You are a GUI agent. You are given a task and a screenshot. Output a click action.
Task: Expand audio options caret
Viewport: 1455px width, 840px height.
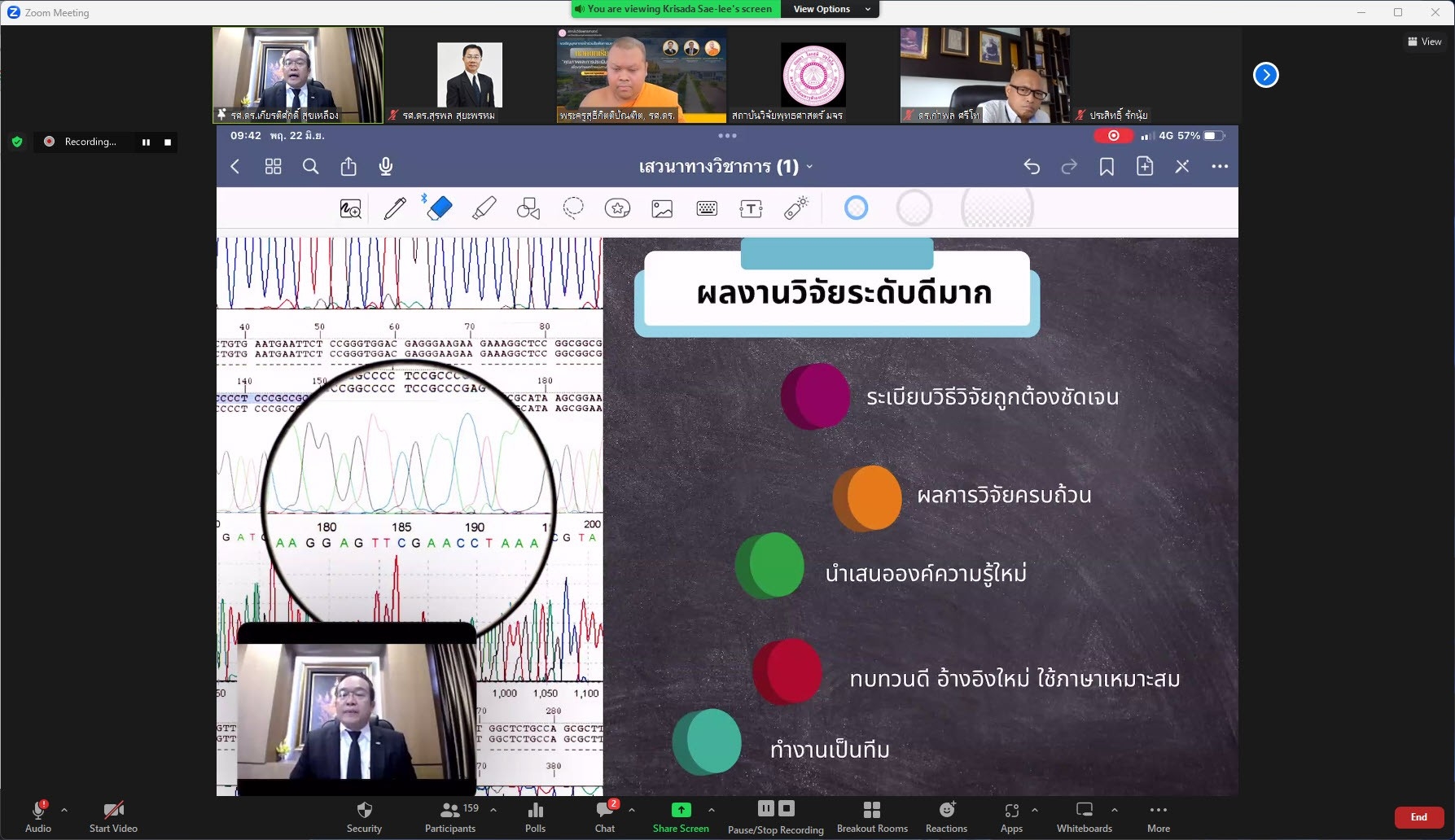tap(64, 810)
